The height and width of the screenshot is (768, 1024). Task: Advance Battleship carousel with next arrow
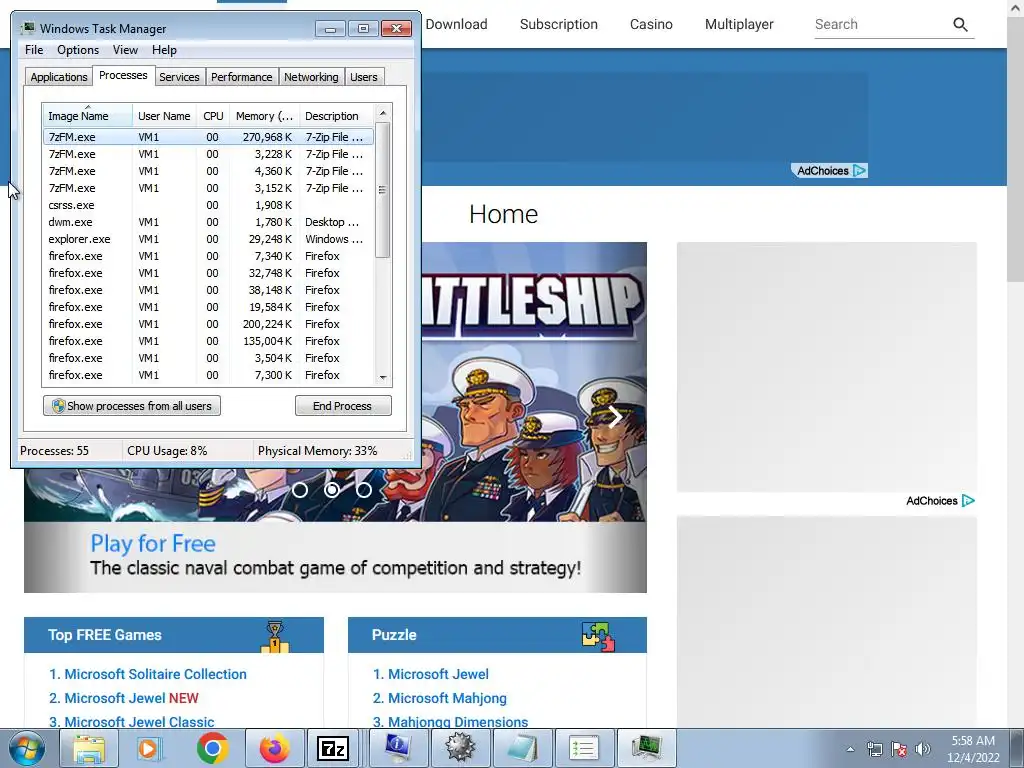[615, 417]
